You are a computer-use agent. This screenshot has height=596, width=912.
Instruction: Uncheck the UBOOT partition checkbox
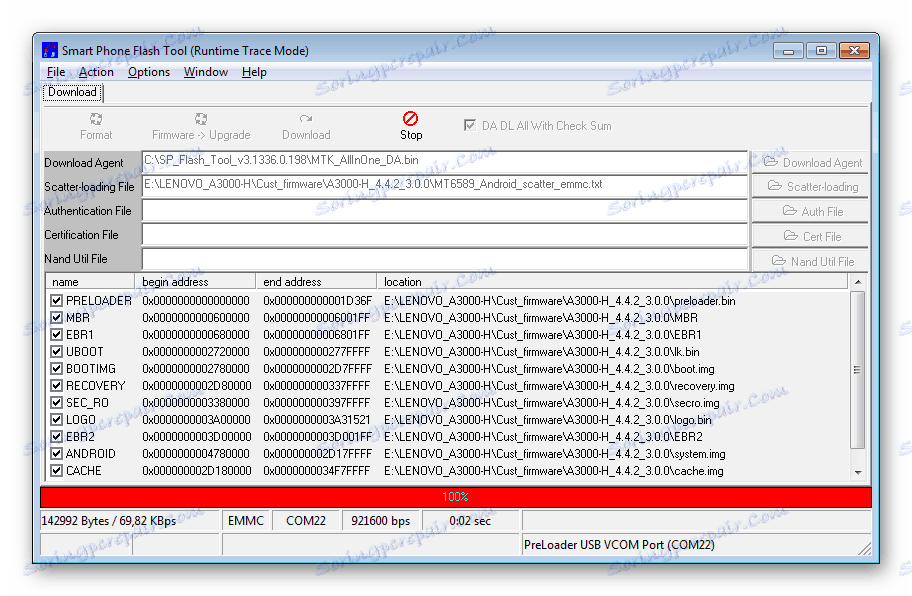tap(56, 352)
